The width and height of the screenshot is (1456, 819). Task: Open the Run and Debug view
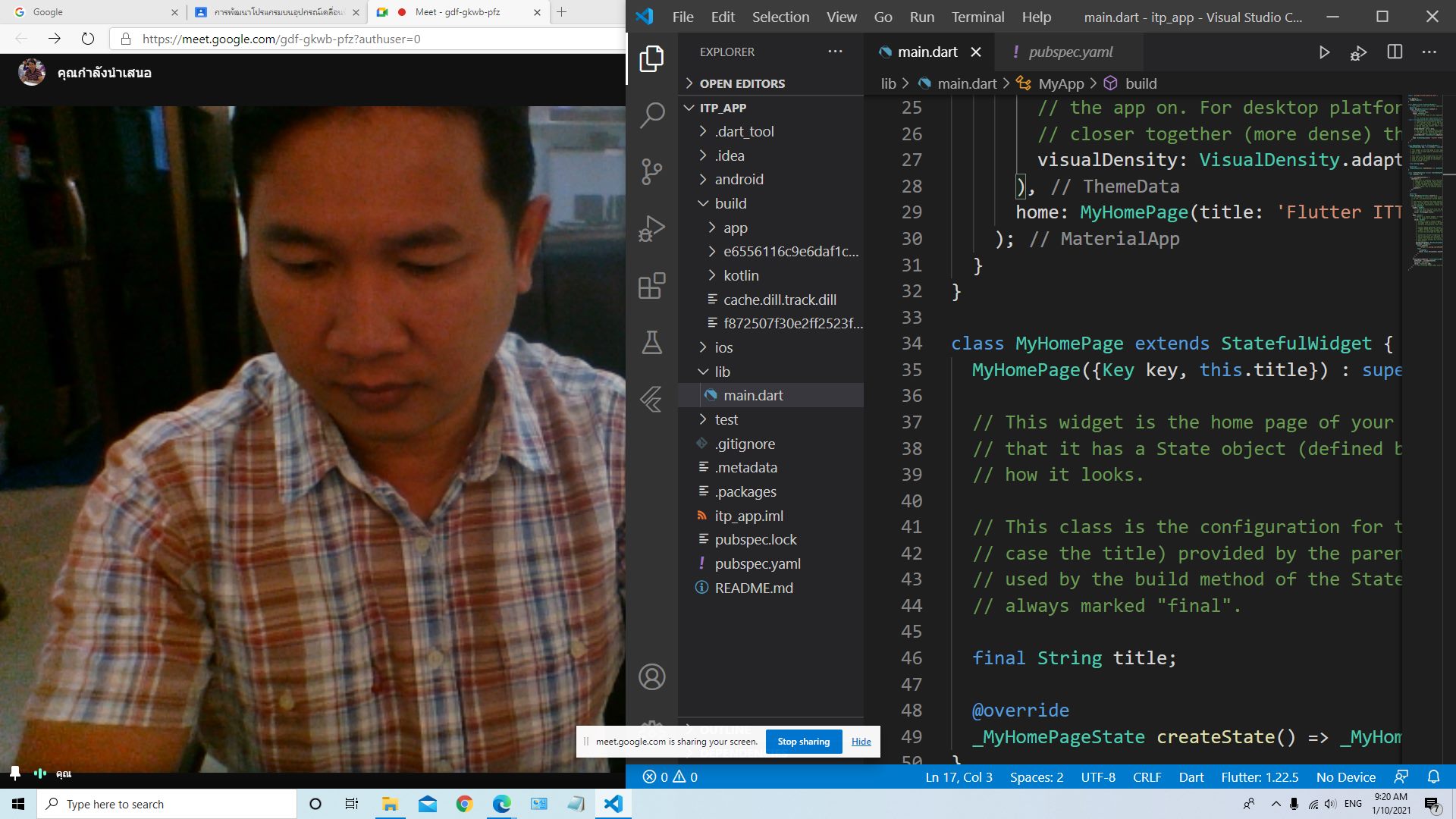tap(651, 227)
